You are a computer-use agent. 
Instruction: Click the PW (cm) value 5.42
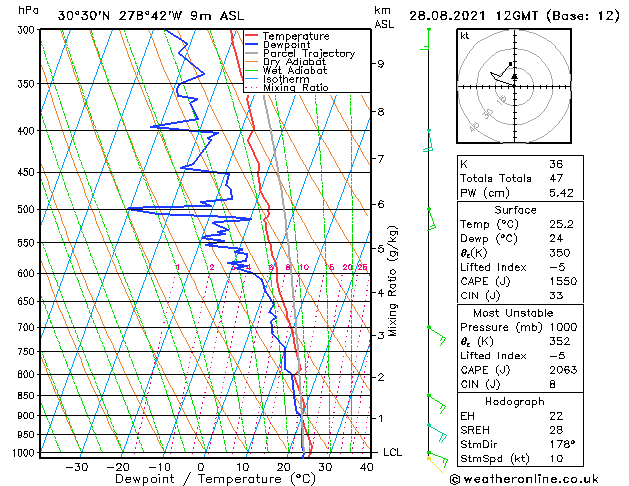point(561,193)
